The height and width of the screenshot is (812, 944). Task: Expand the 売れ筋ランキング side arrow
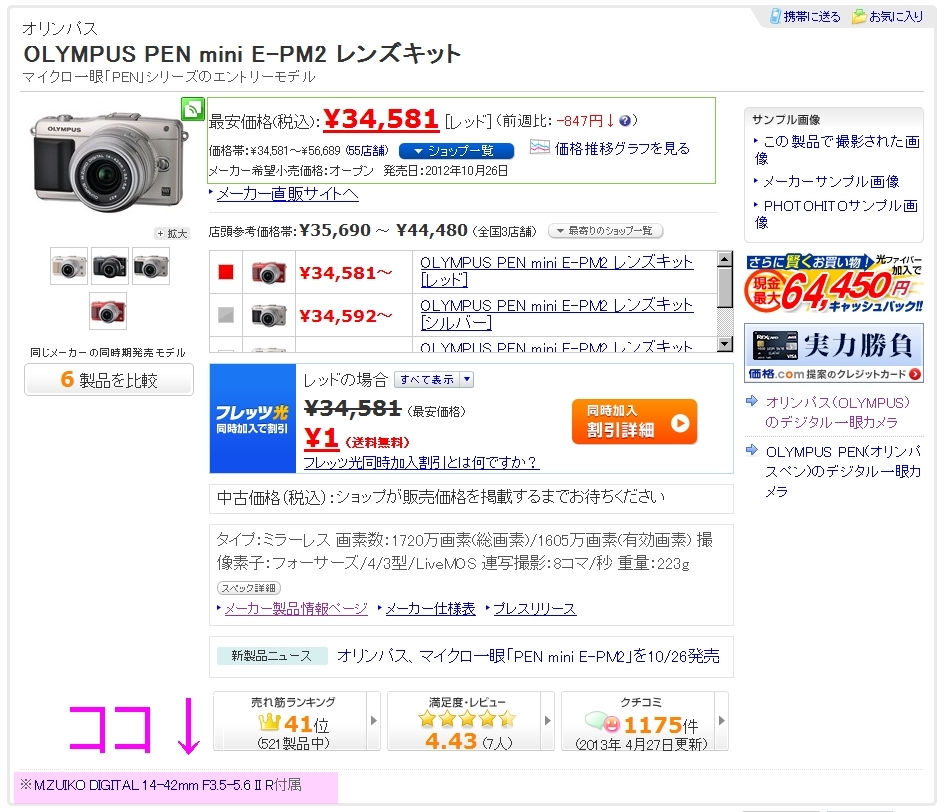(373, 721)
